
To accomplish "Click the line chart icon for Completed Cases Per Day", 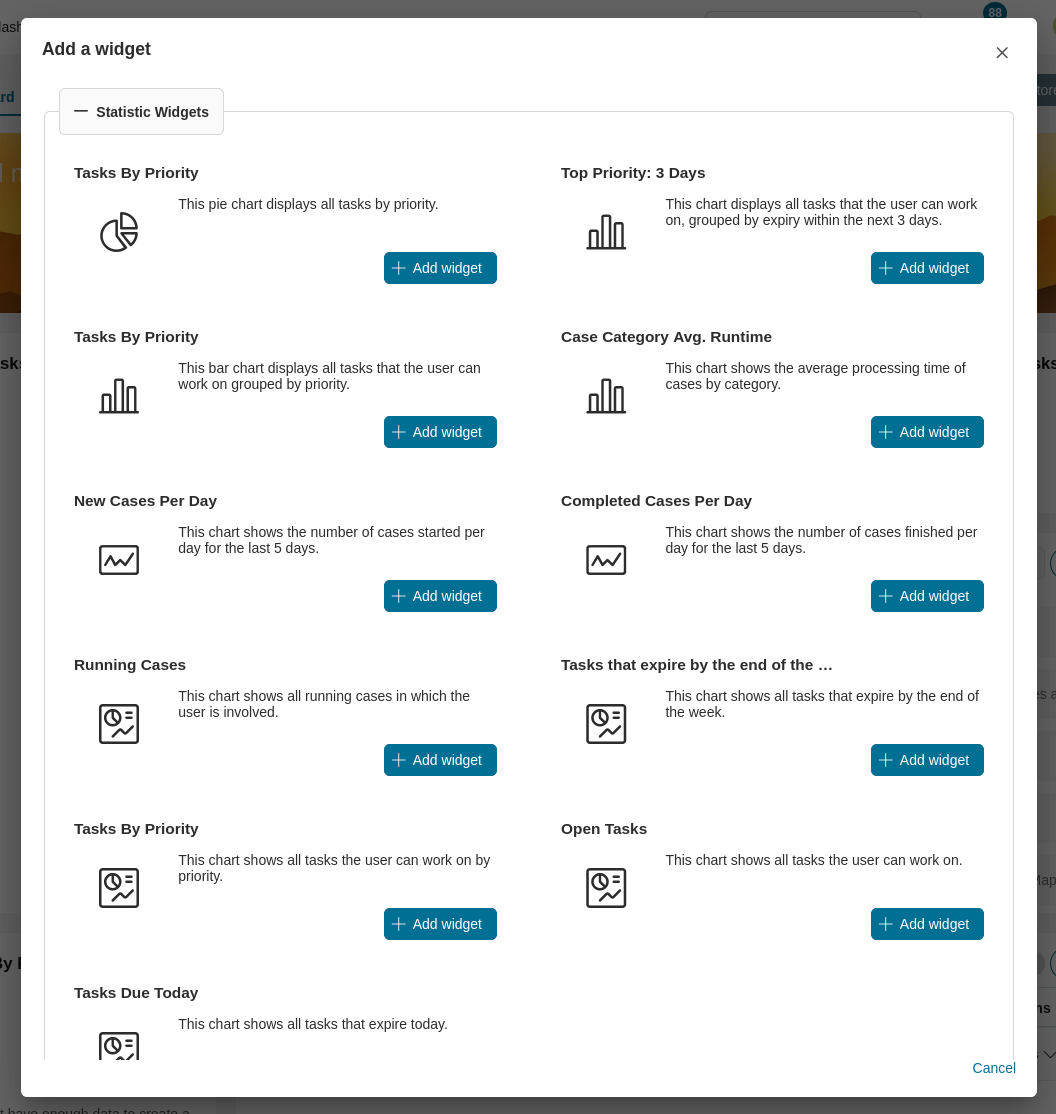I will (x=606, y=560).
